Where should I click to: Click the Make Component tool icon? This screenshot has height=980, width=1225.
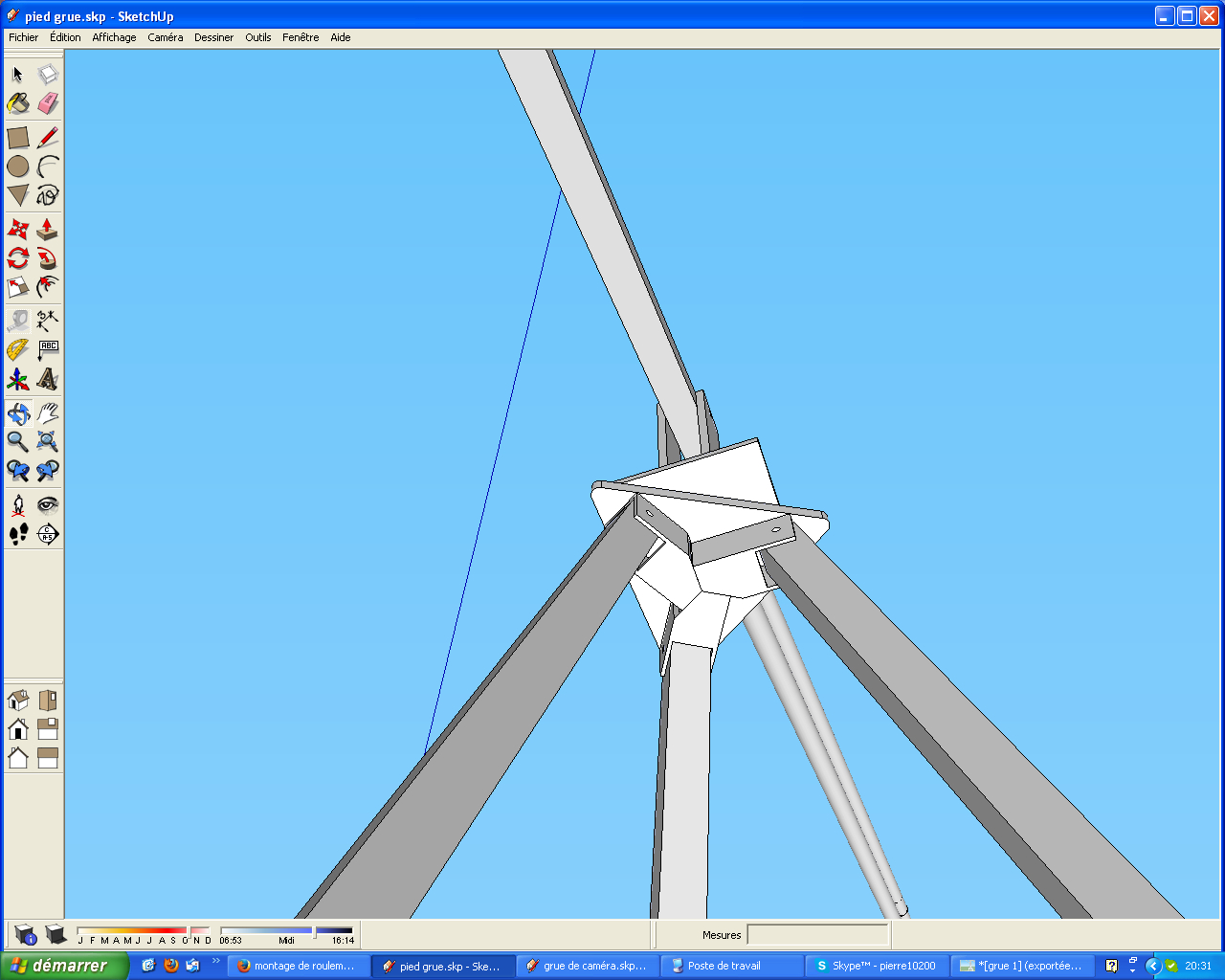[48, 74]
